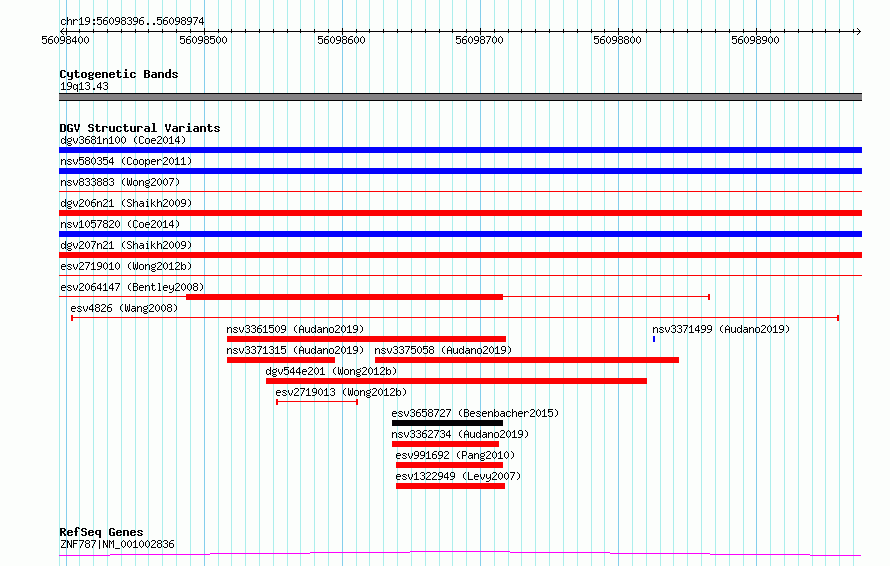Click the red bar under nsv3362734
This screenshot has width=890, height=566.
click(x=446, y=444)
